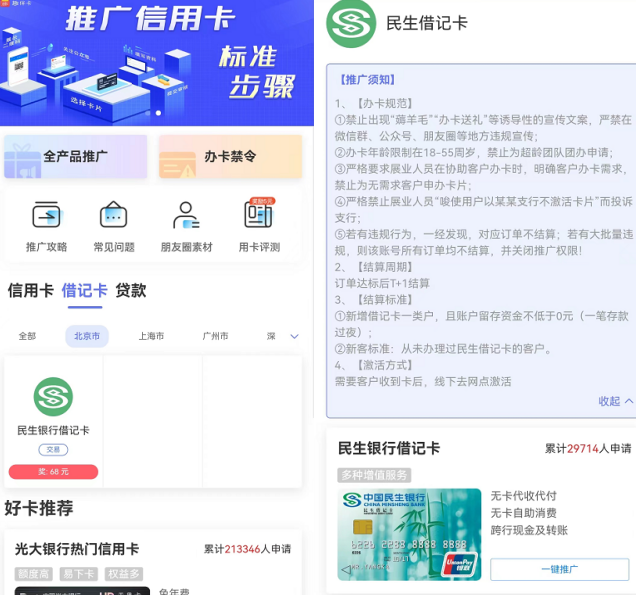Switch to the 贷款 tab
Image resolution: width=641 pixels, height=602 pixels.
pyautogui.click(x=130, y=291)
